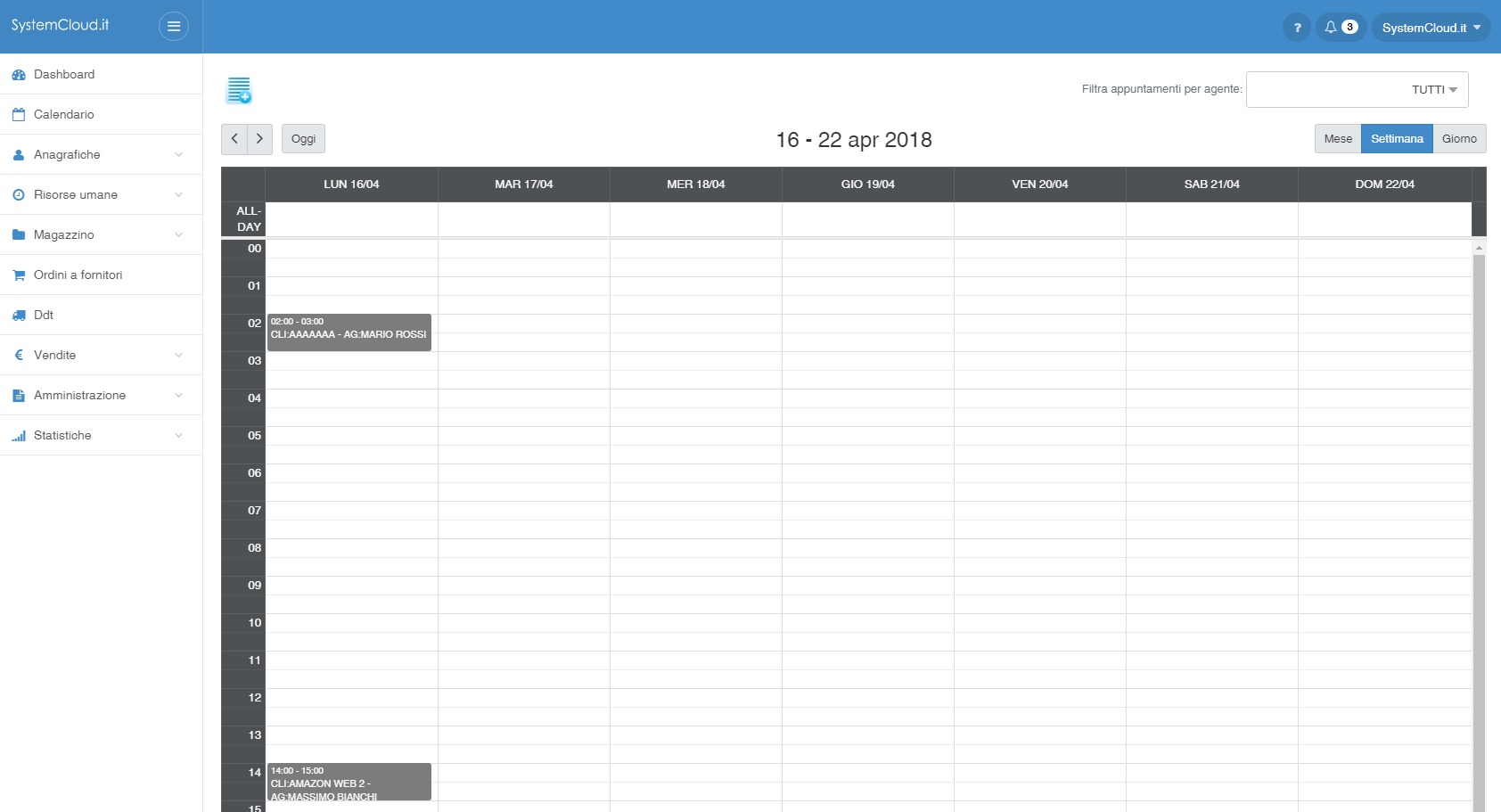This screenshot has width=1501, height=812.
Task: Switch to Giorno view
Action: [1458, 139]
